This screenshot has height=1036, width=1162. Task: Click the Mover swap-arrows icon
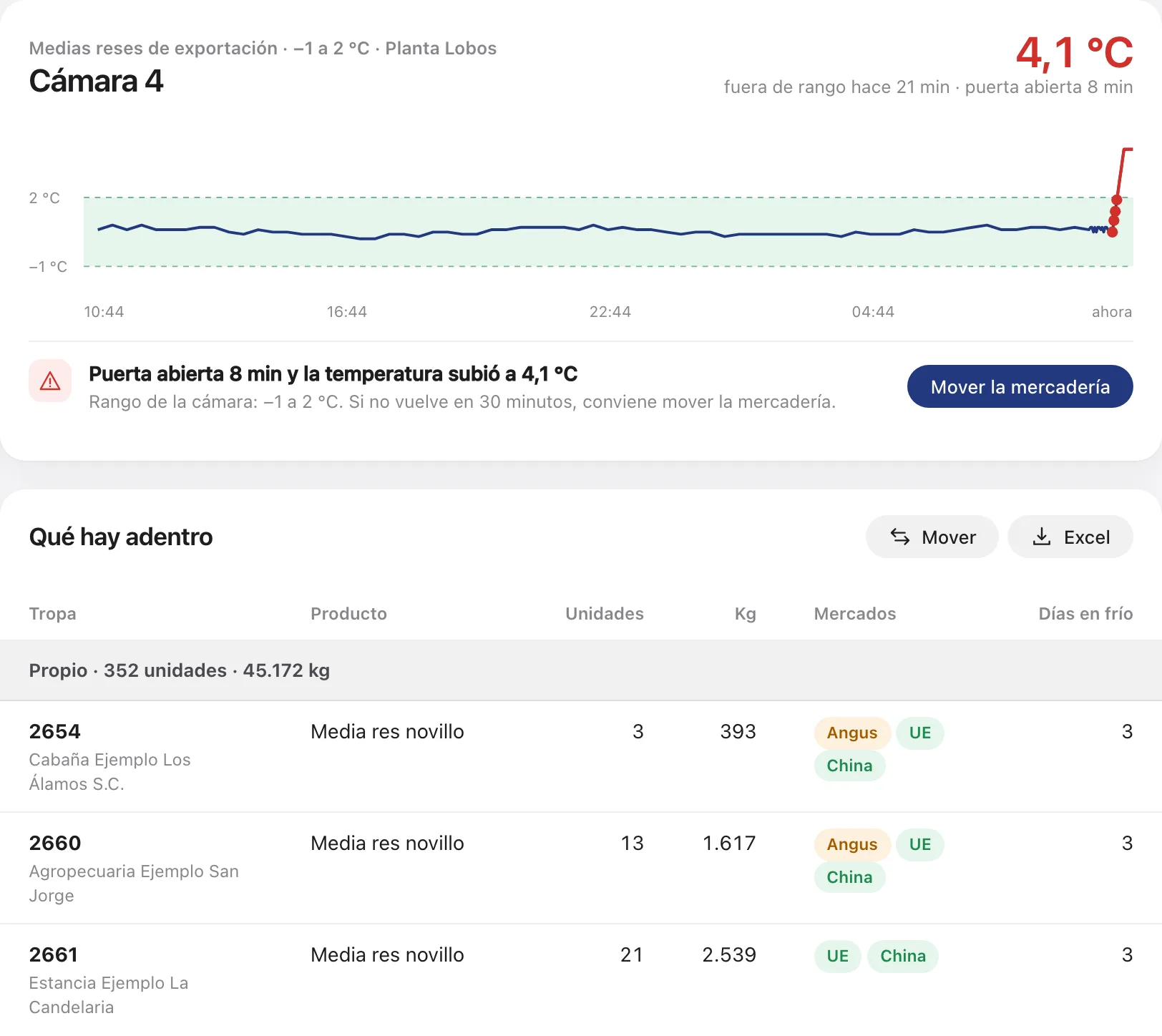900,537
